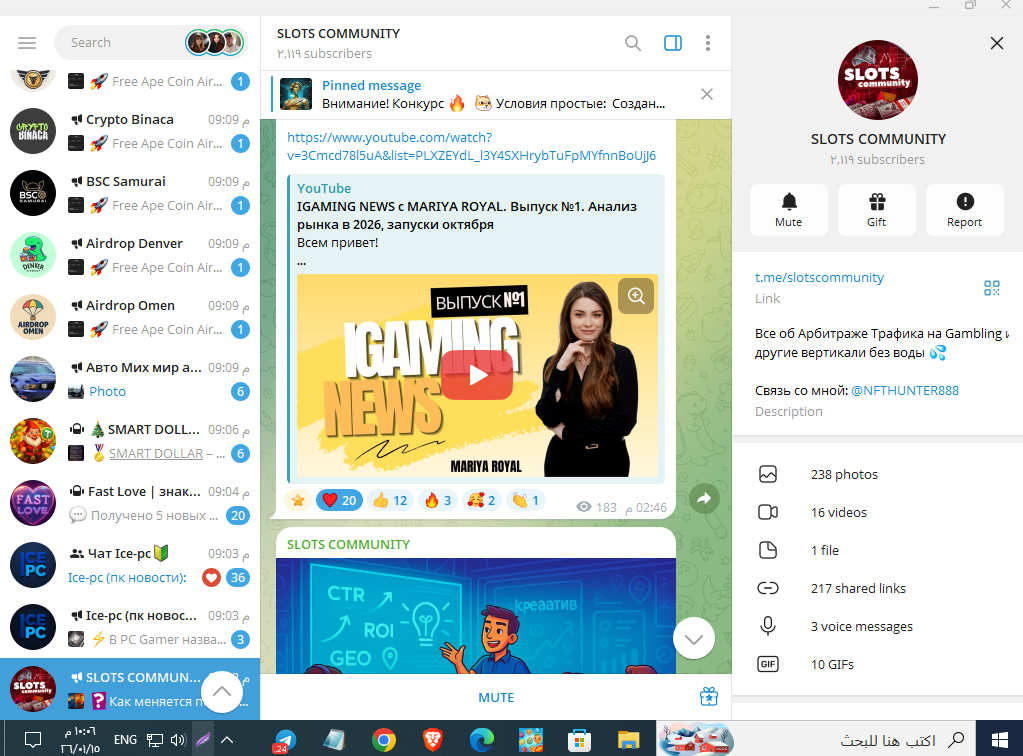This screenshot has width=1023, height=756.
Task: Toggle the channel info side panel
Action: point(673,43)
